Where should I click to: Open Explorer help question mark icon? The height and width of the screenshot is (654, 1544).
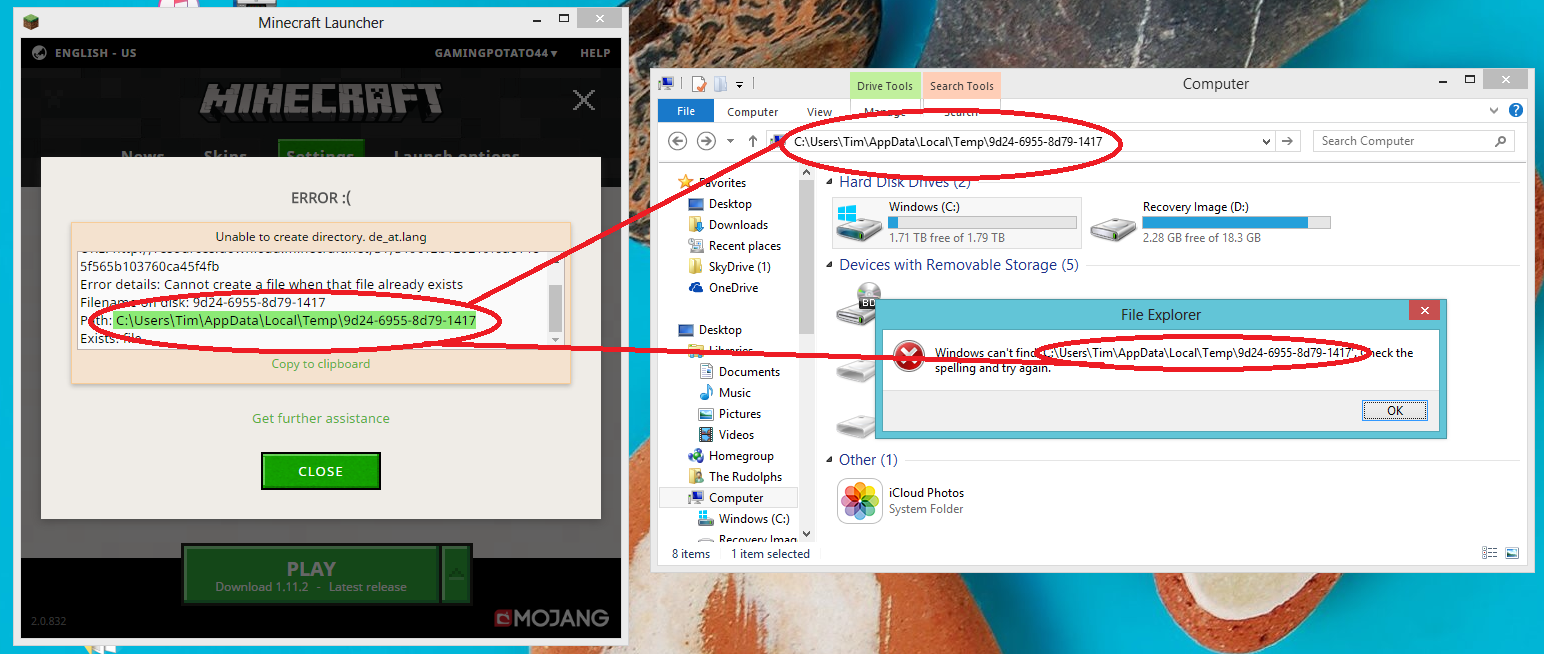point(1516,111)
